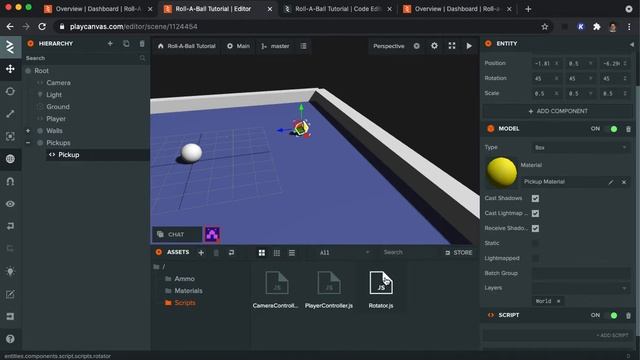
Task: Open the Layers dropdown
Action: click(580, 288)
